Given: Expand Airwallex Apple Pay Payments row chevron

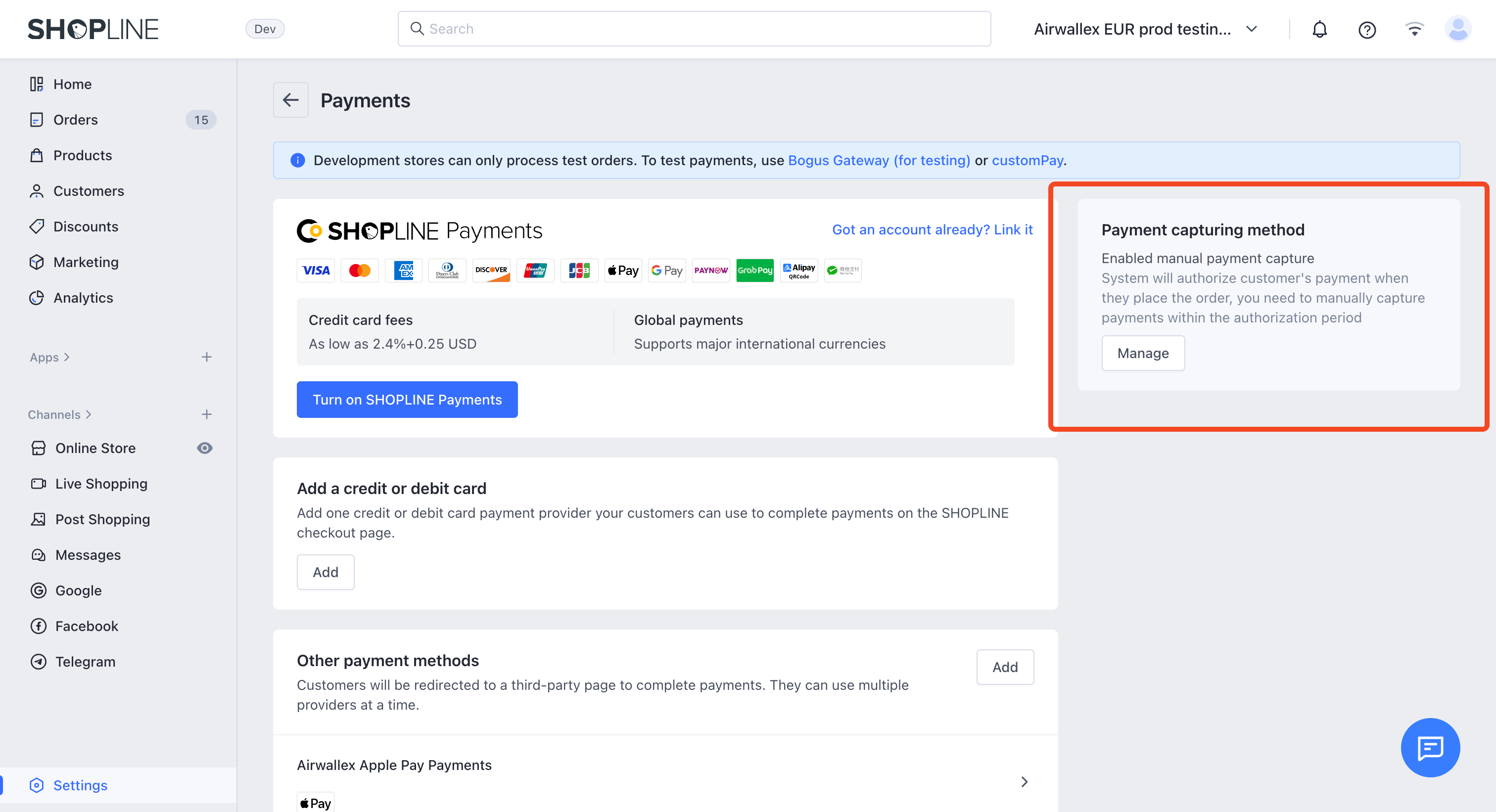Looking at the screenshot, I should 1024,782.
